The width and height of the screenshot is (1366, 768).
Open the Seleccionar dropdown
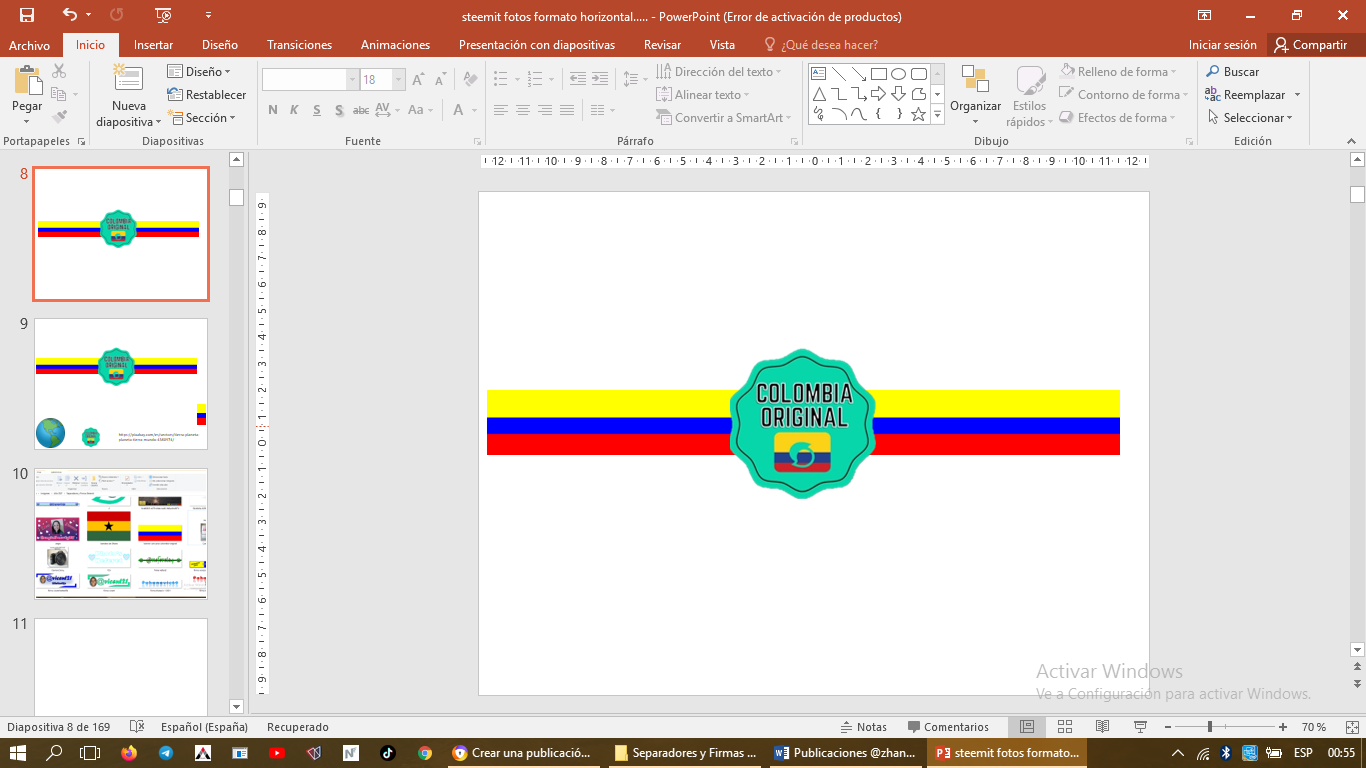[x=1249, y=118]
